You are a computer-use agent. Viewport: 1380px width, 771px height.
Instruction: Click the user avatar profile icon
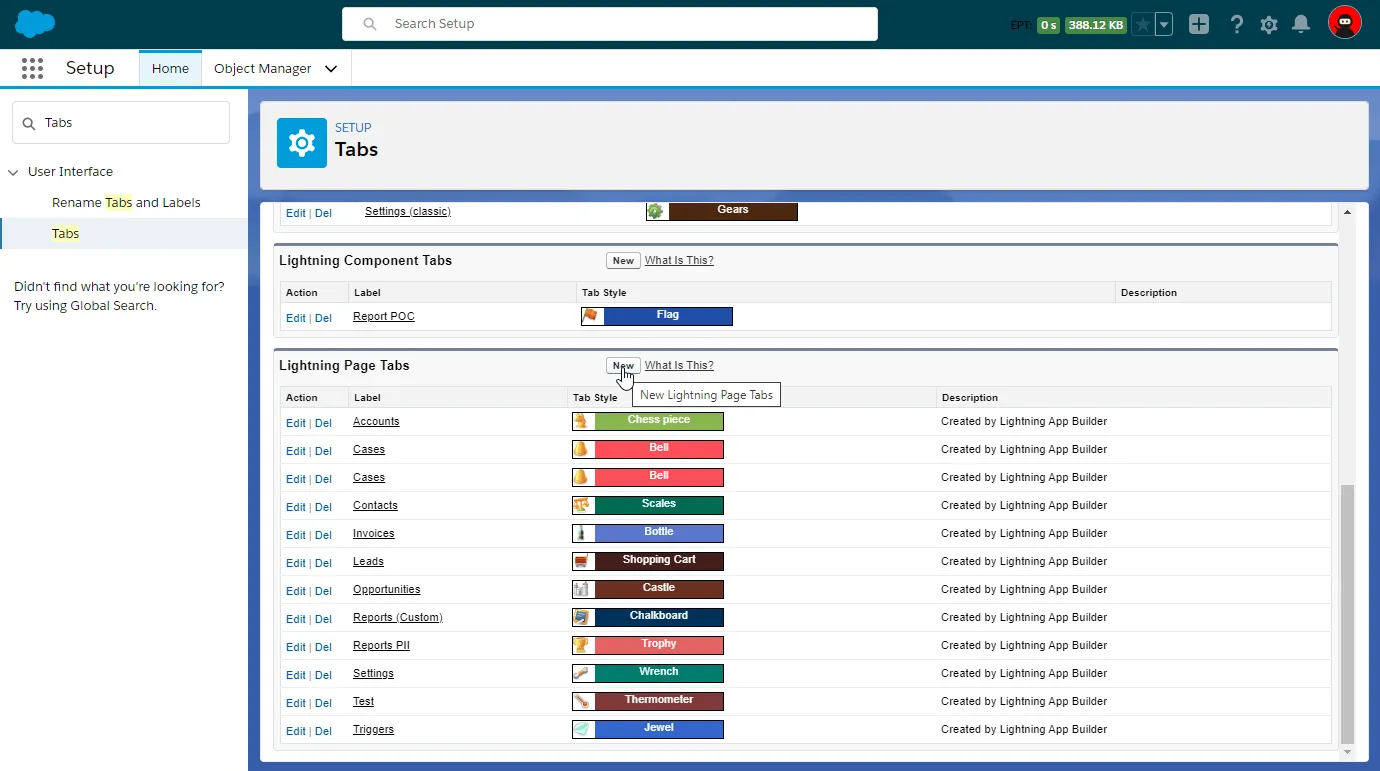coord(1344,23)
